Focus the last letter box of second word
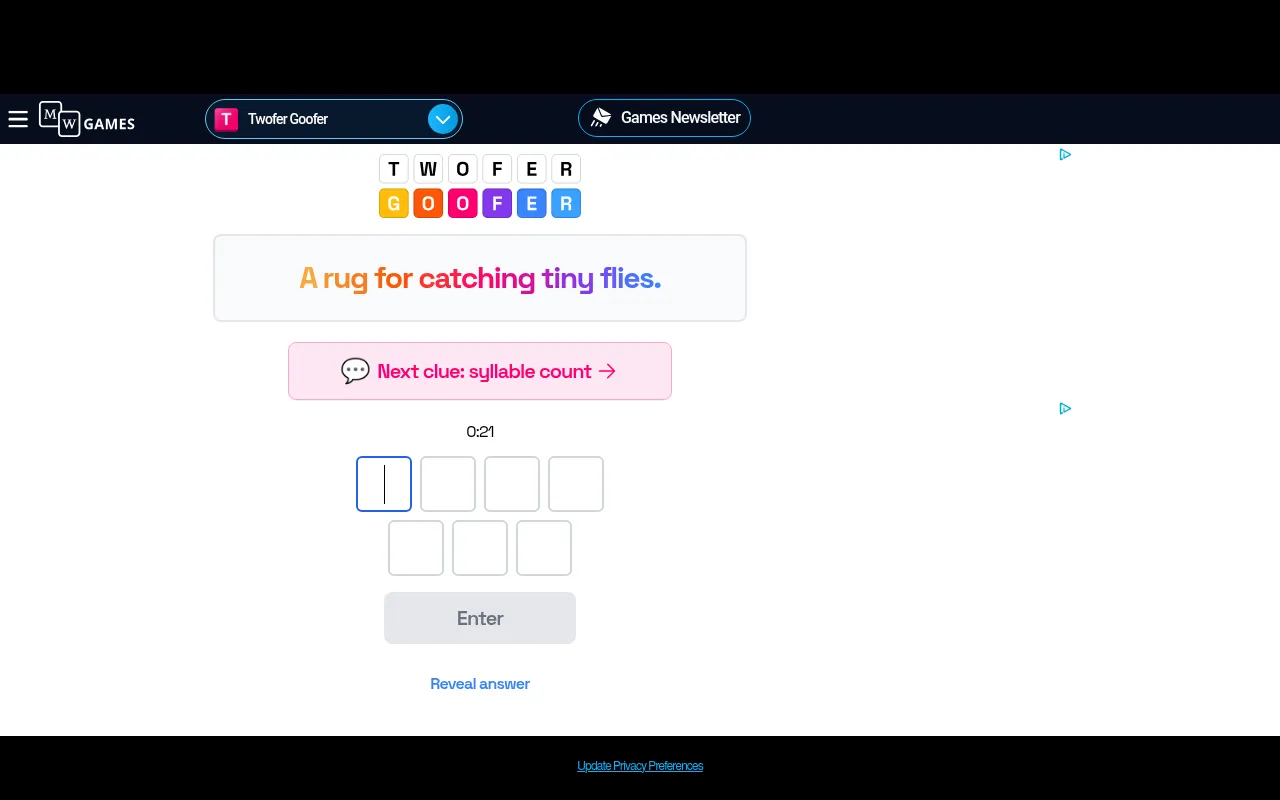1280x800 pixels. [544, 548]
